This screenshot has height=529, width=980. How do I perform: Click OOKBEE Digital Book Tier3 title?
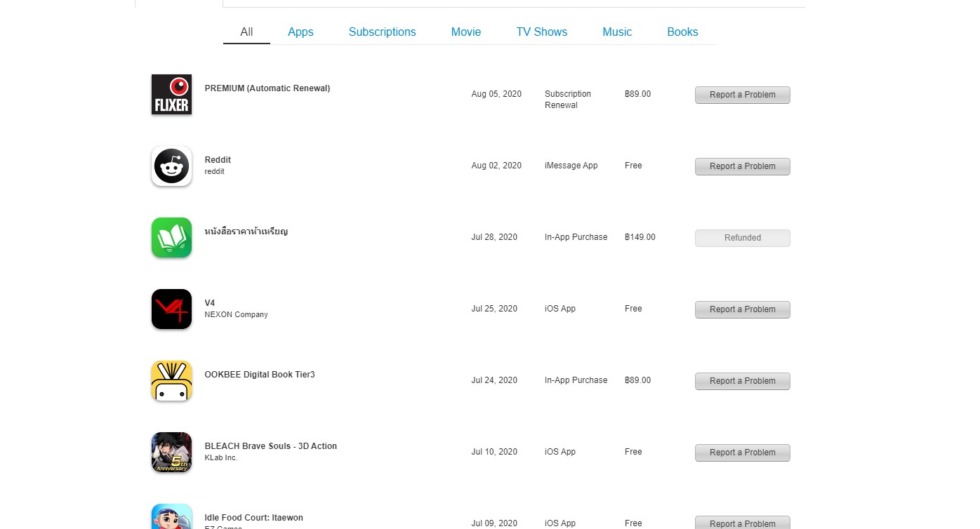(259, 375)
